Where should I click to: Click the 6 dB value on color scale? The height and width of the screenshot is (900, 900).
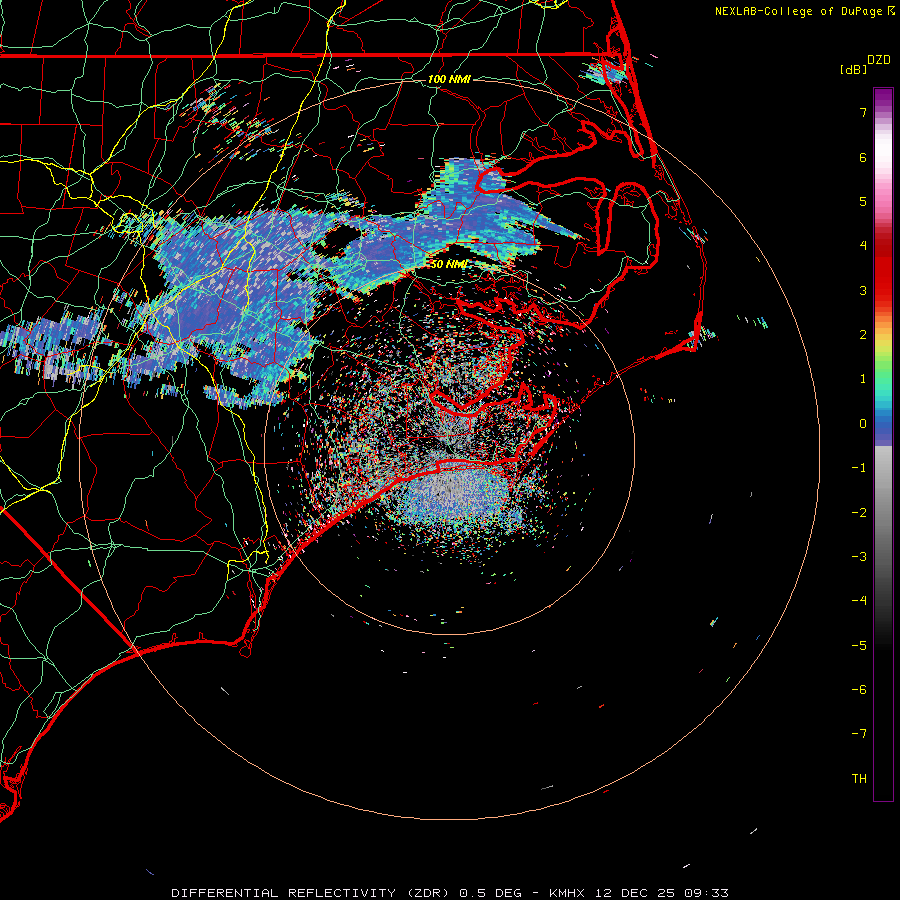[x=863, y=157]
